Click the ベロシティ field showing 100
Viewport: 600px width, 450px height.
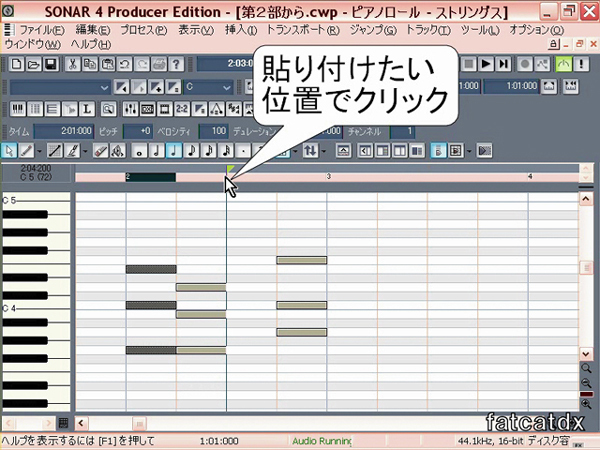coord(214,131)
